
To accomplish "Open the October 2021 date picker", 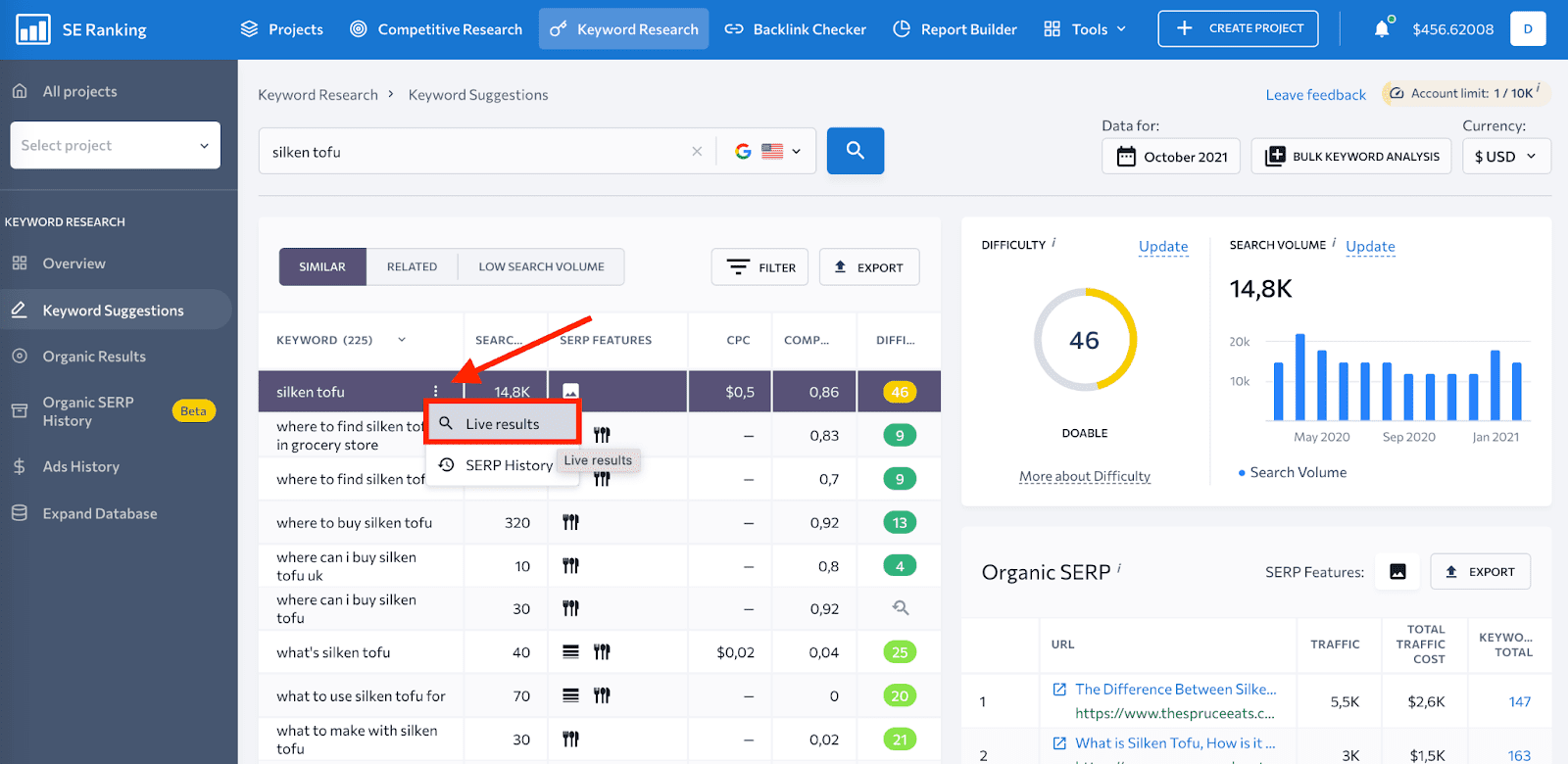I will (x=1171, y=157).
